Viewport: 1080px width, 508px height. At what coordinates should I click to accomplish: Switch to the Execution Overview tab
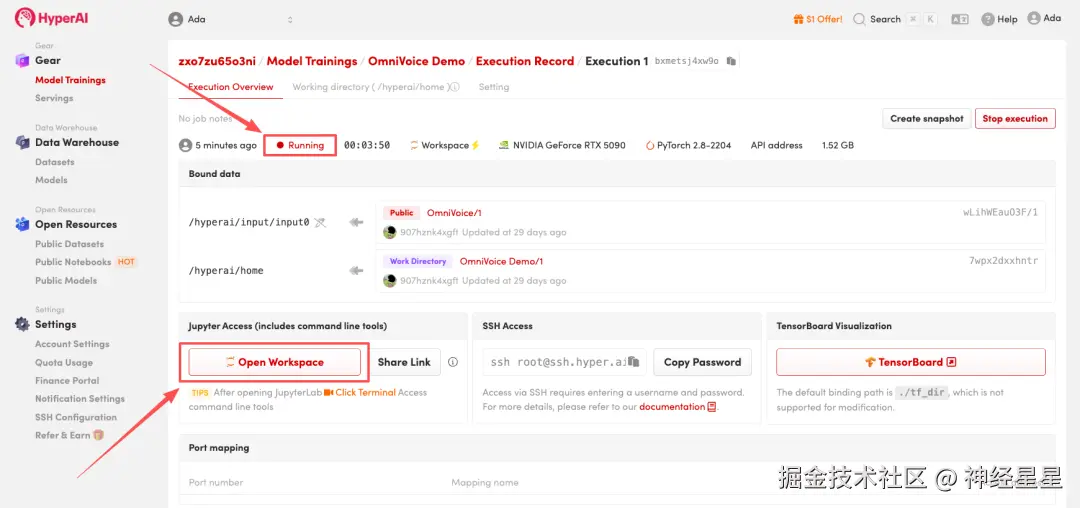coord(231,87)
